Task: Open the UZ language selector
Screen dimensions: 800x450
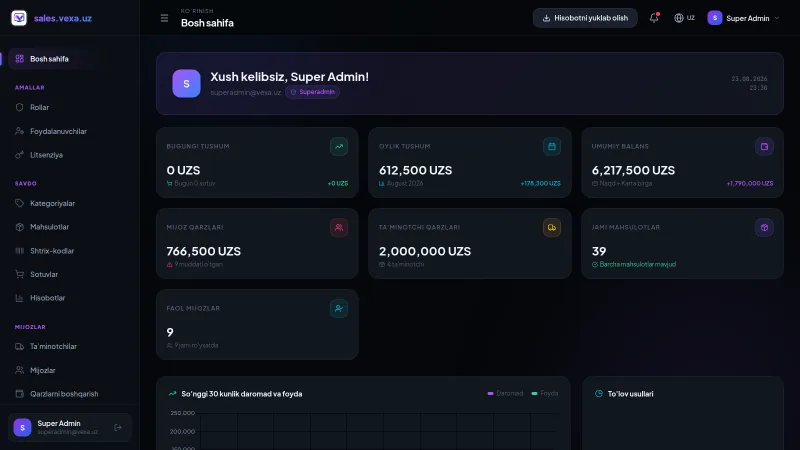Action: (x=684, y=18)
